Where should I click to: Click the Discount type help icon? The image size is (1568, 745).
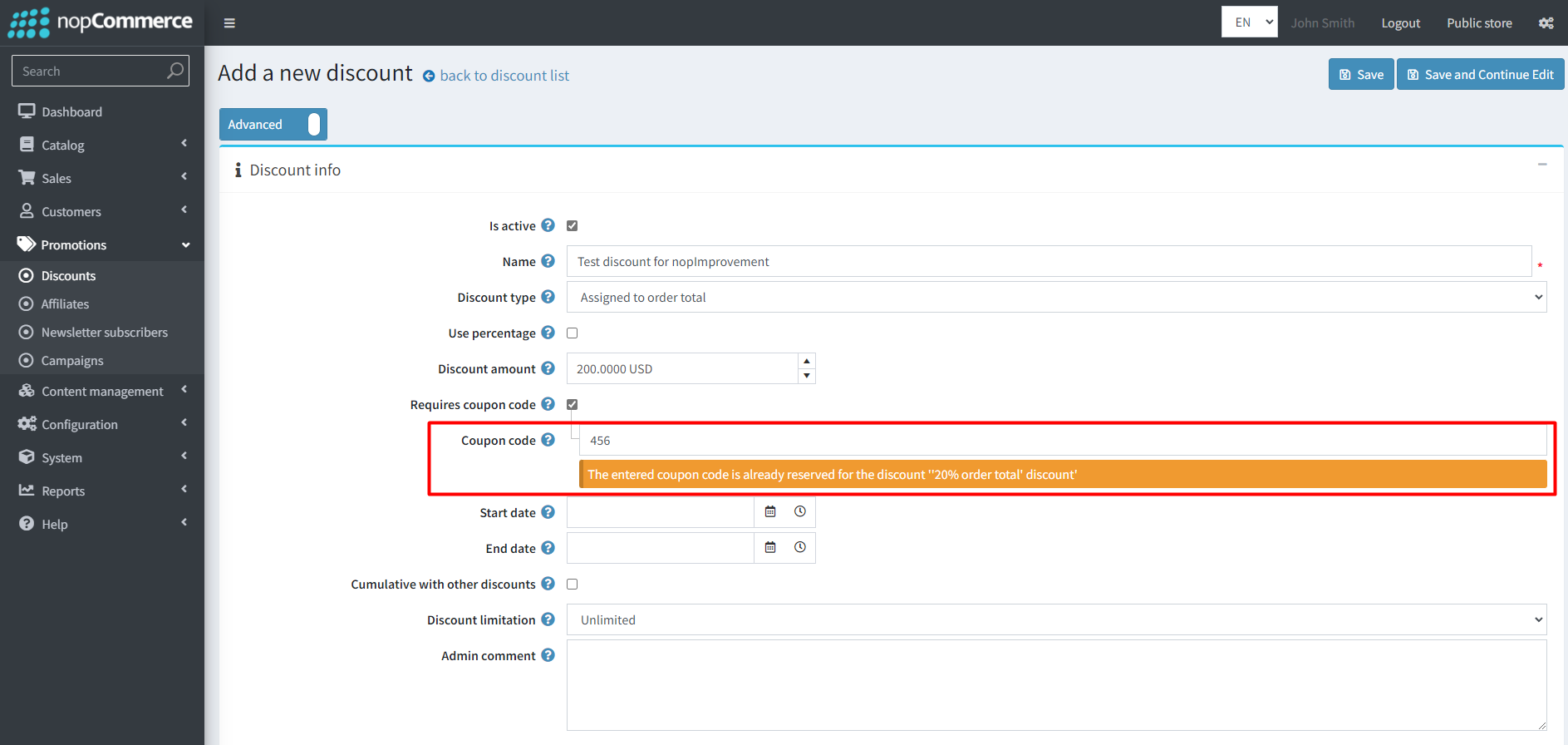click(x=548, y=297)
